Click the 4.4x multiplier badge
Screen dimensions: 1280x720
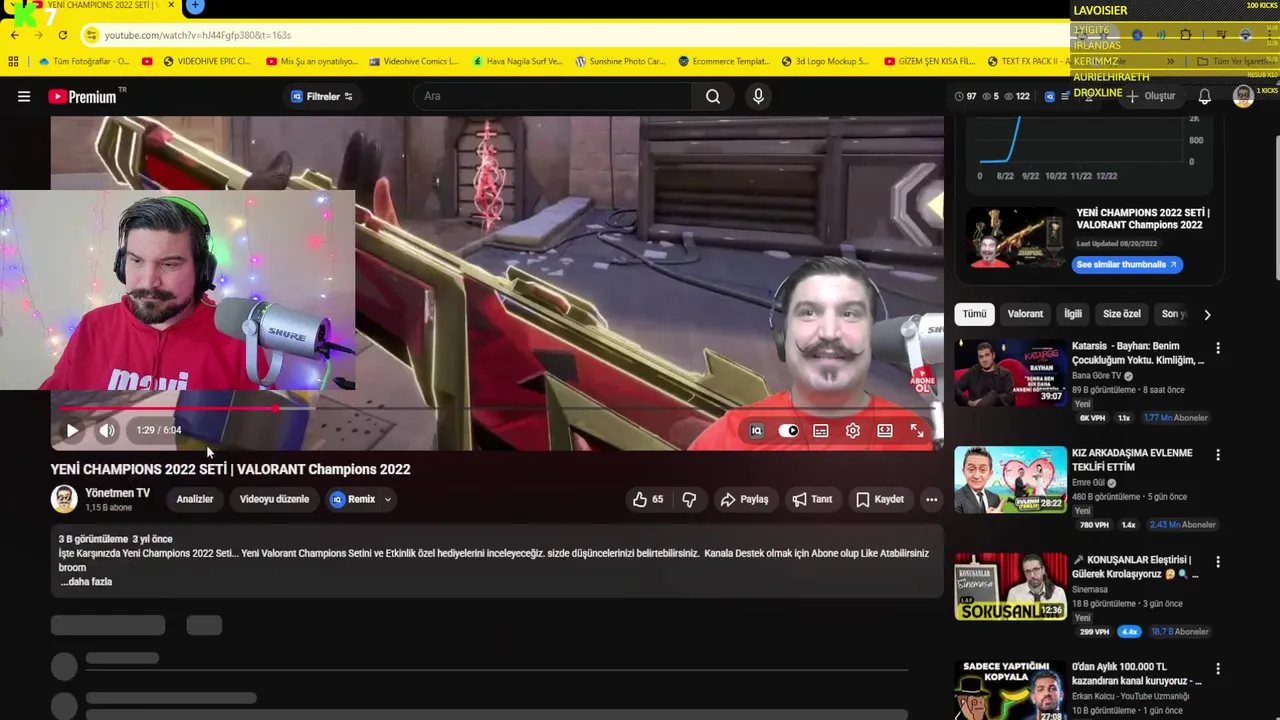click(x=1129, y=632)
